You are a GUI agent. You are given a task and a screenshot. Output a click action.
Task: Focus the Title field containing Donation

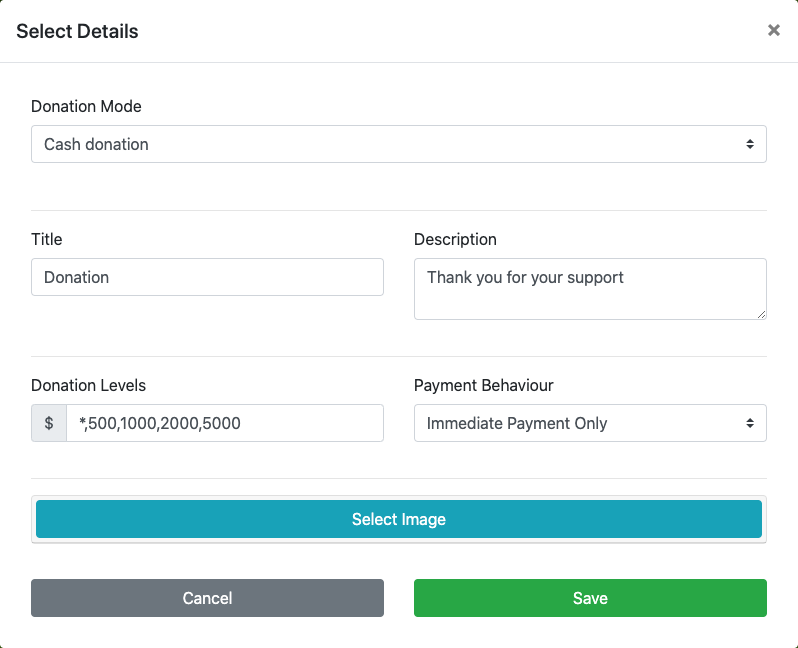(x=207, y=277)
